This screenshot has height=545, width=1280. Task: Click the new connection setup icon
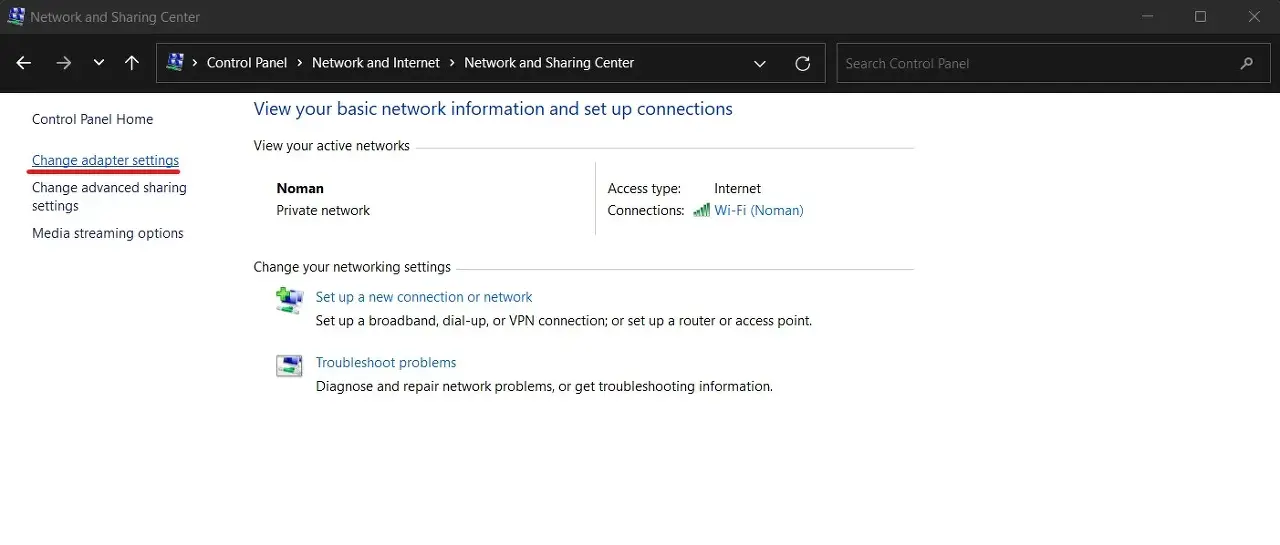coord(289,300)
